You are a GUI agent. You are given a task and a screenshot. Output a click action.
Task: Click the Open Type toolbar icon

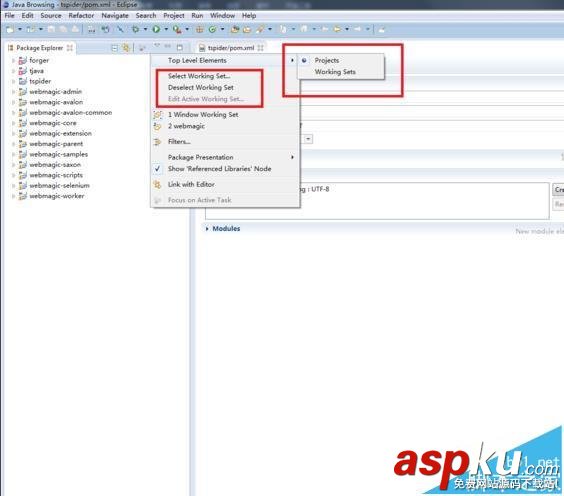[x=235, y=29]
